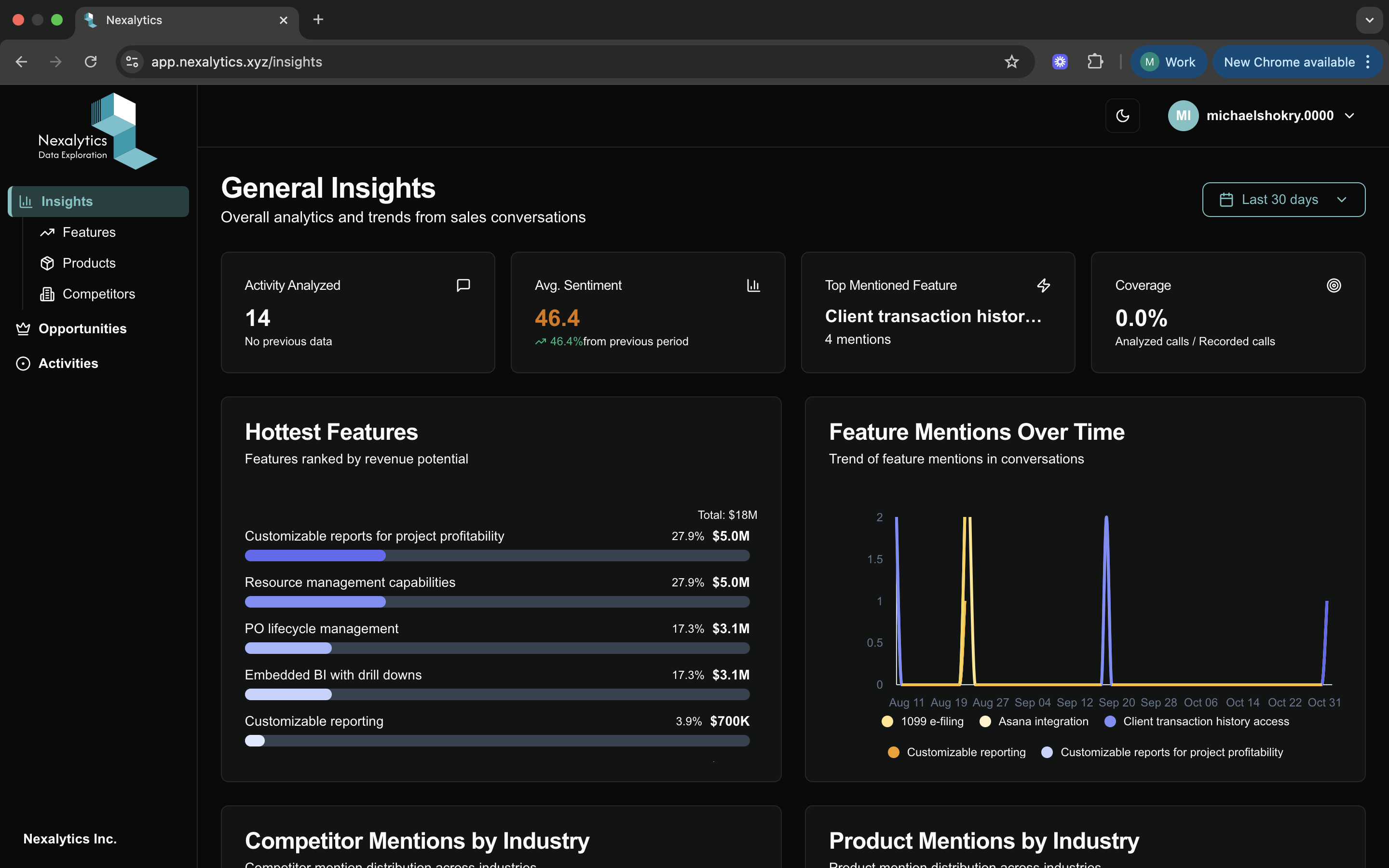Click the green trend arrow by 46.4%
The image size is (1389, 868).
pos(540,341)
